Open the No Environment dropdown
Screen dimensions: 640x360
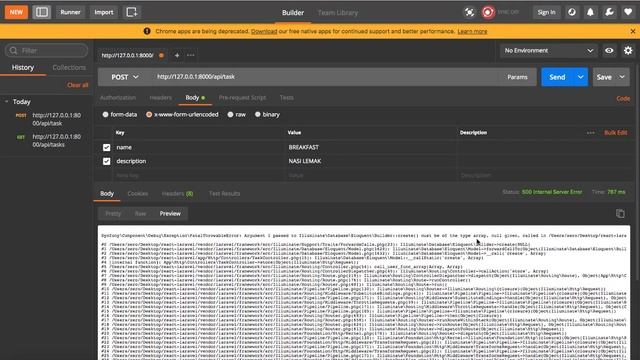(x=549, y=51)
